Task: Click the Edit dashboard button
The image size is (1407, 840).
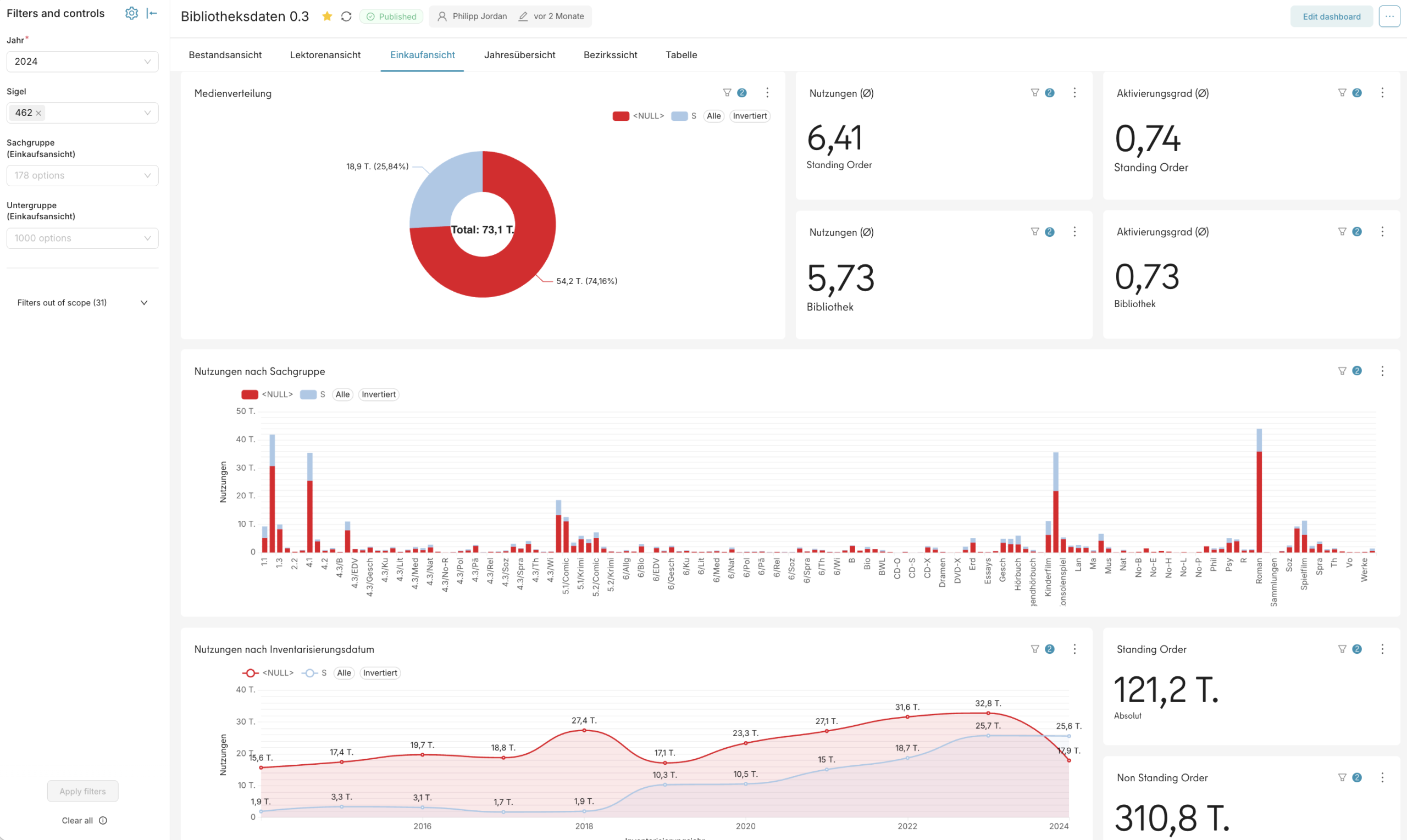Action: coord(1331,16)
